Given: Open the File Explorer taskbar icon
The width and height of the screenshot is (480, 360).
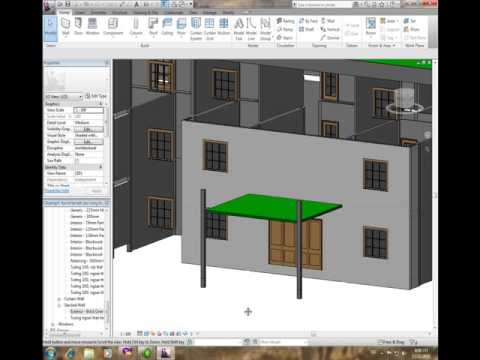Looking at the screenshot, I should pyautogui.click(x=89, y=353).
